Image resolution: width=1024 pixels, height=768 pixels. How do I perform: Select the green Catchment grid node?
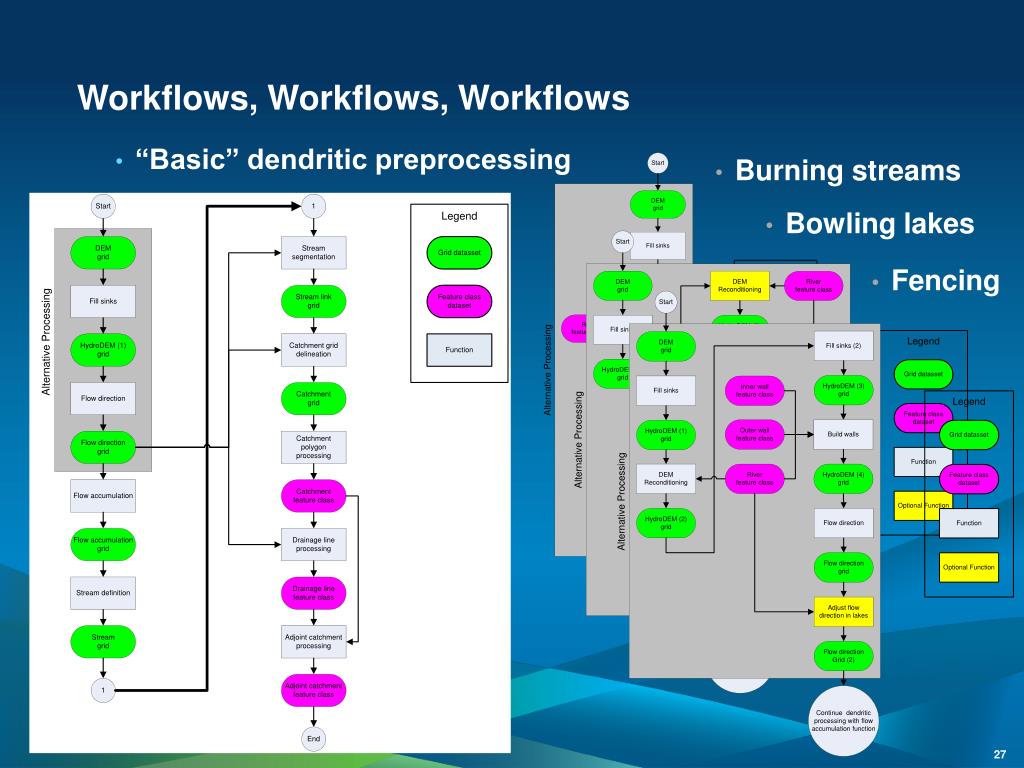tap(313, 398)
